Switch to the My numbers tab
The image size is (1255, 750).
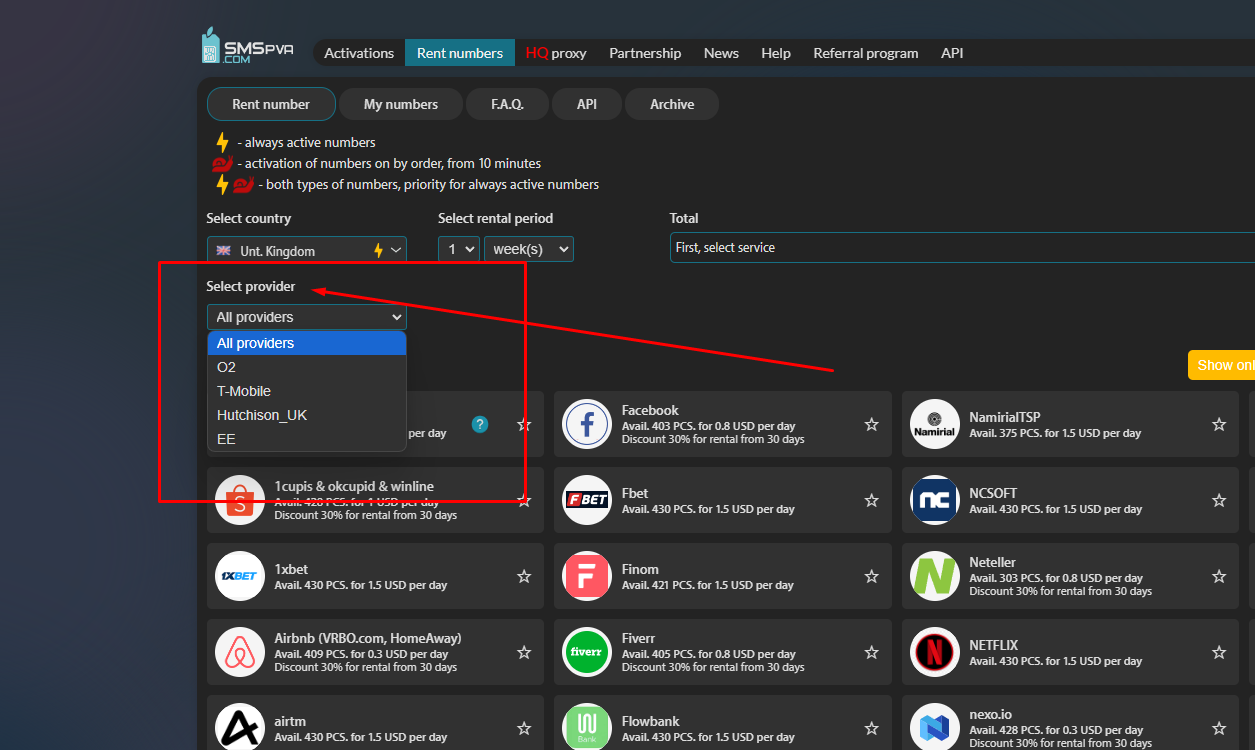tap(401, 104)
